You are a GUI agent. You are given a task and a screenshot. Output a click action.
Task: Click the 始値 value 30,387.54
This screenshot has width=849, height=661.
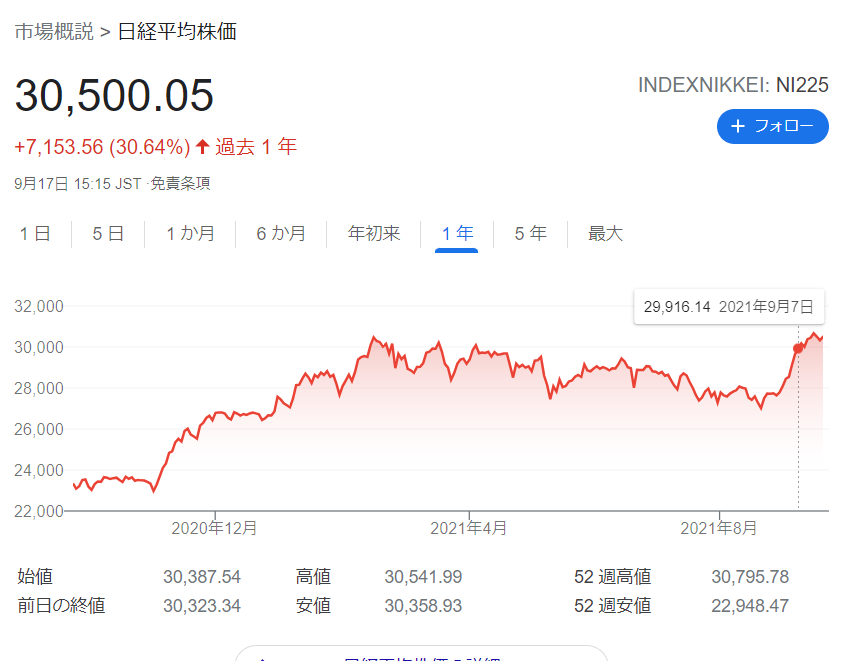(202, 577)
